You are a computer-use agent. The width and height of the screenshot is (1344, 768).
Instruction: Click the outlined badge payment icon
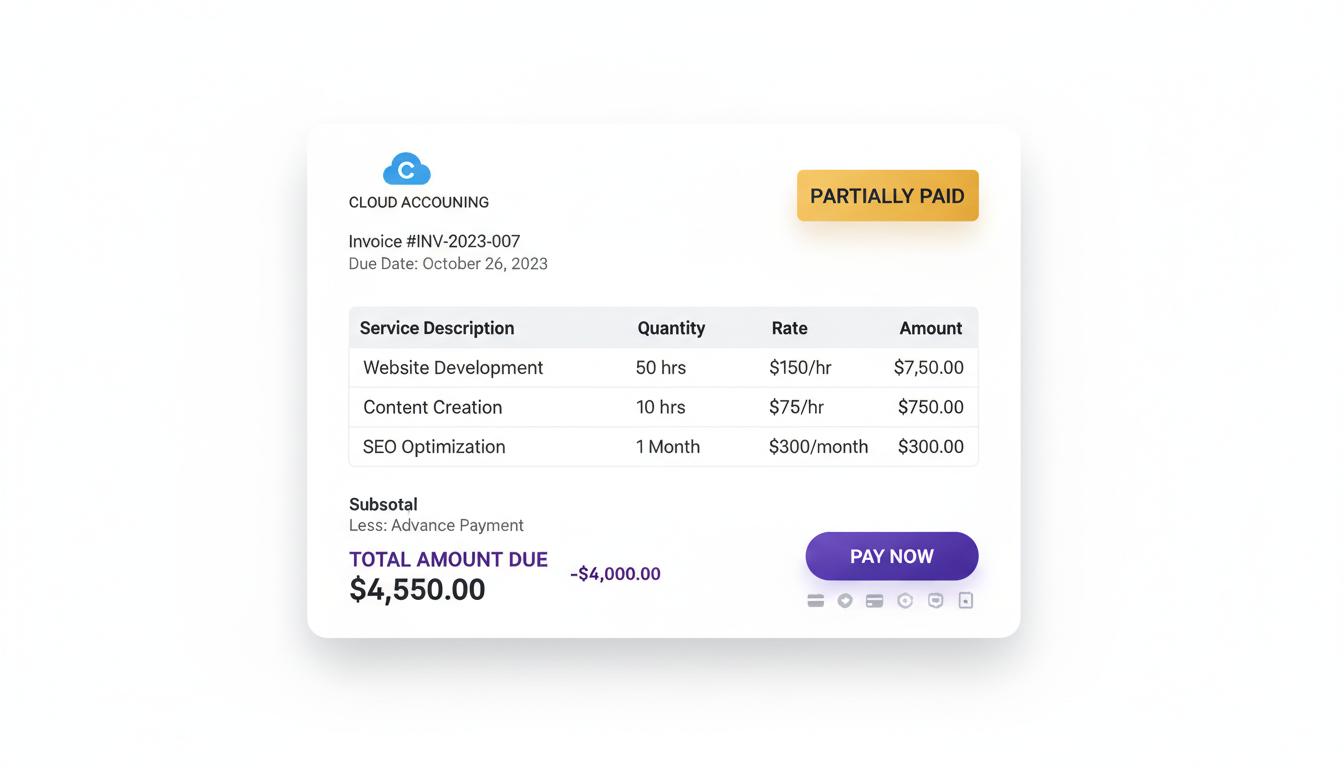point(935,601)
